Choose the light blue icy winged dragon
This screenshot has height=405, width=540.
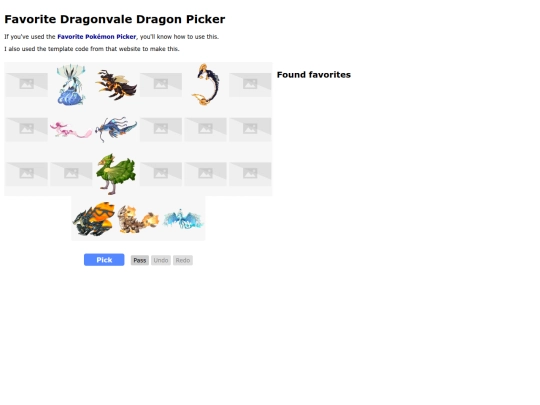(183, 219)
